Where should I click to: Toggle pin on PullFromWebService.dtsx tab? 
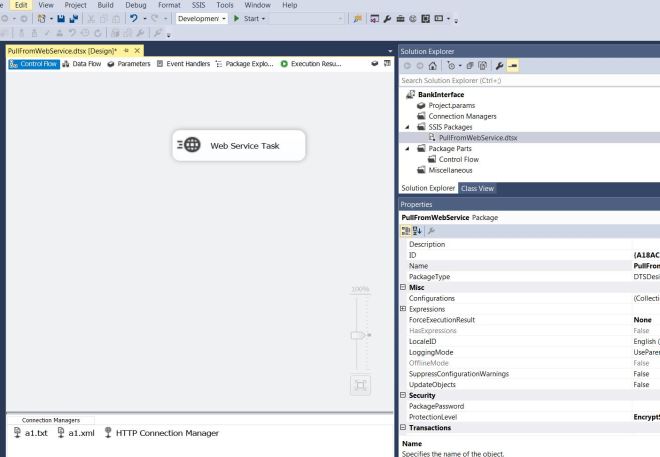coord(125,51)
